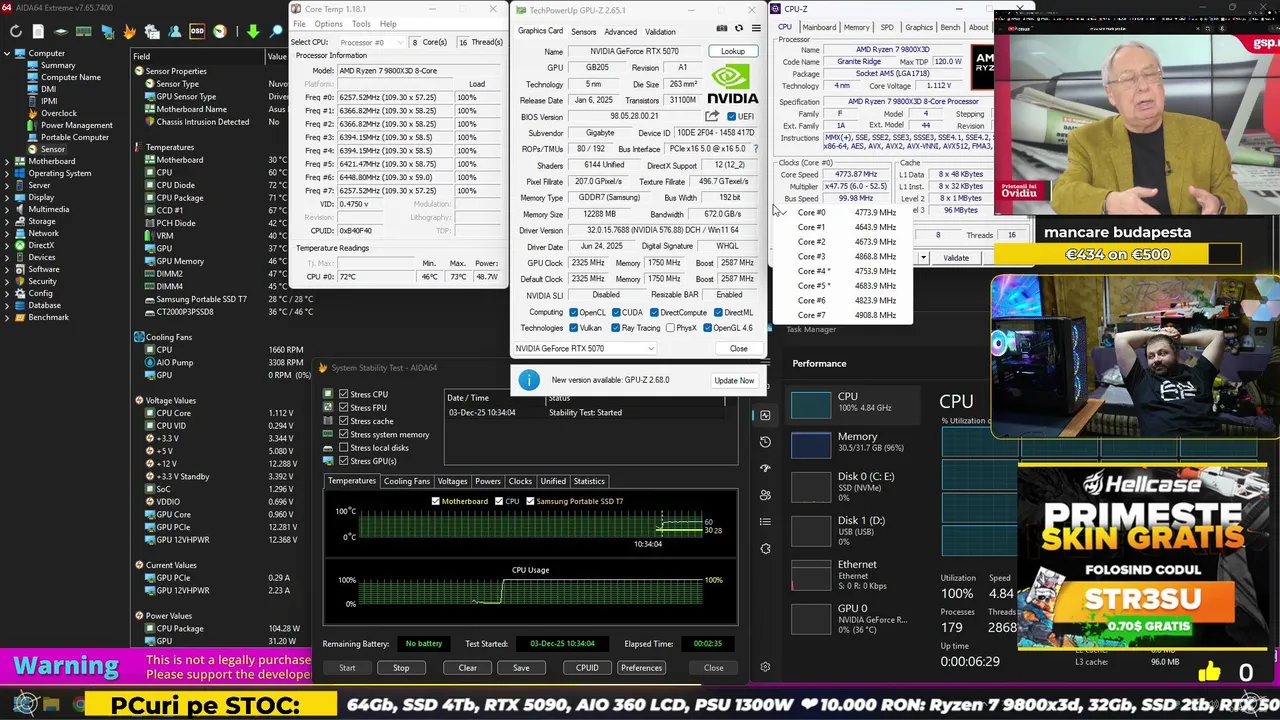Open the GPU-Z graphics card selection dropdown
Screen dimensions: 1280x720
coord(585,348)
